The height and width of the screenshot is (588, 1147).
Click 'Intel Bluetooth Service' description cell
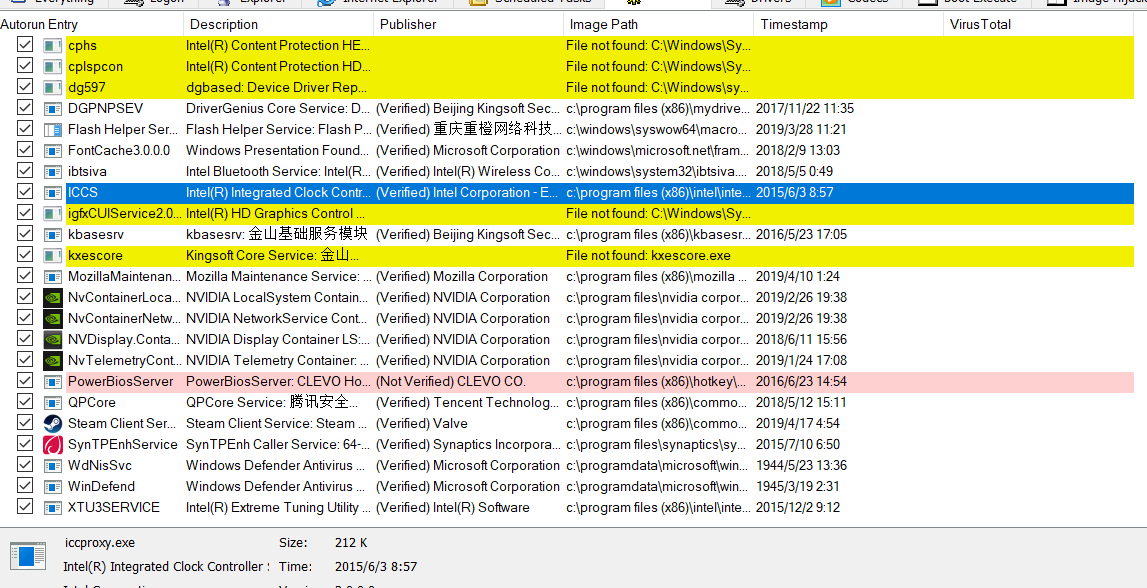pyautogui.click(x=278, y=172)
